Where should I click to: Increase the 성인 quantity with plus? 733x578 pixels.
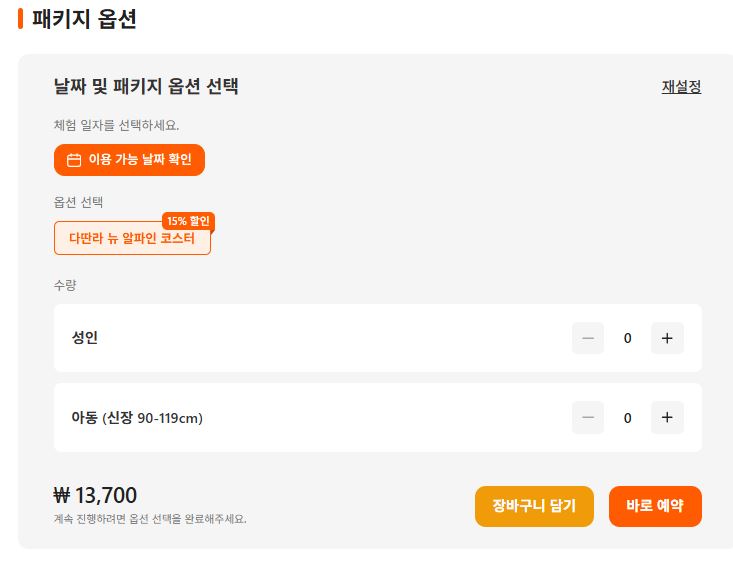tap(667, 338)
